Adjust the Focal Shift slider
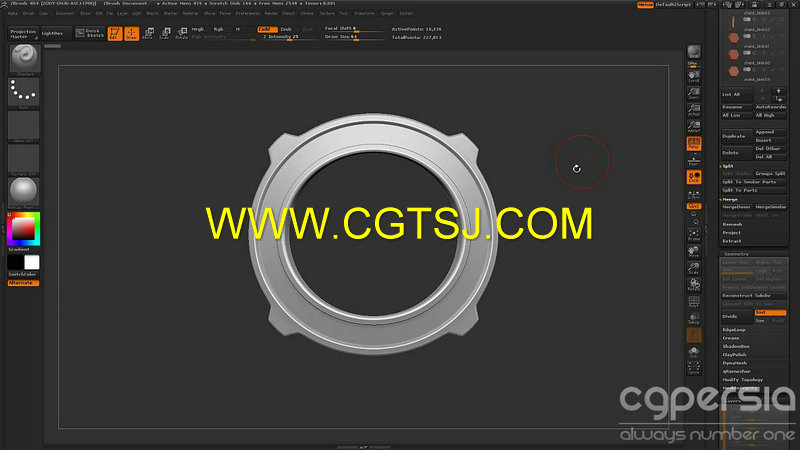The height and width of the screenshot is (450, 800). (355, 29)
